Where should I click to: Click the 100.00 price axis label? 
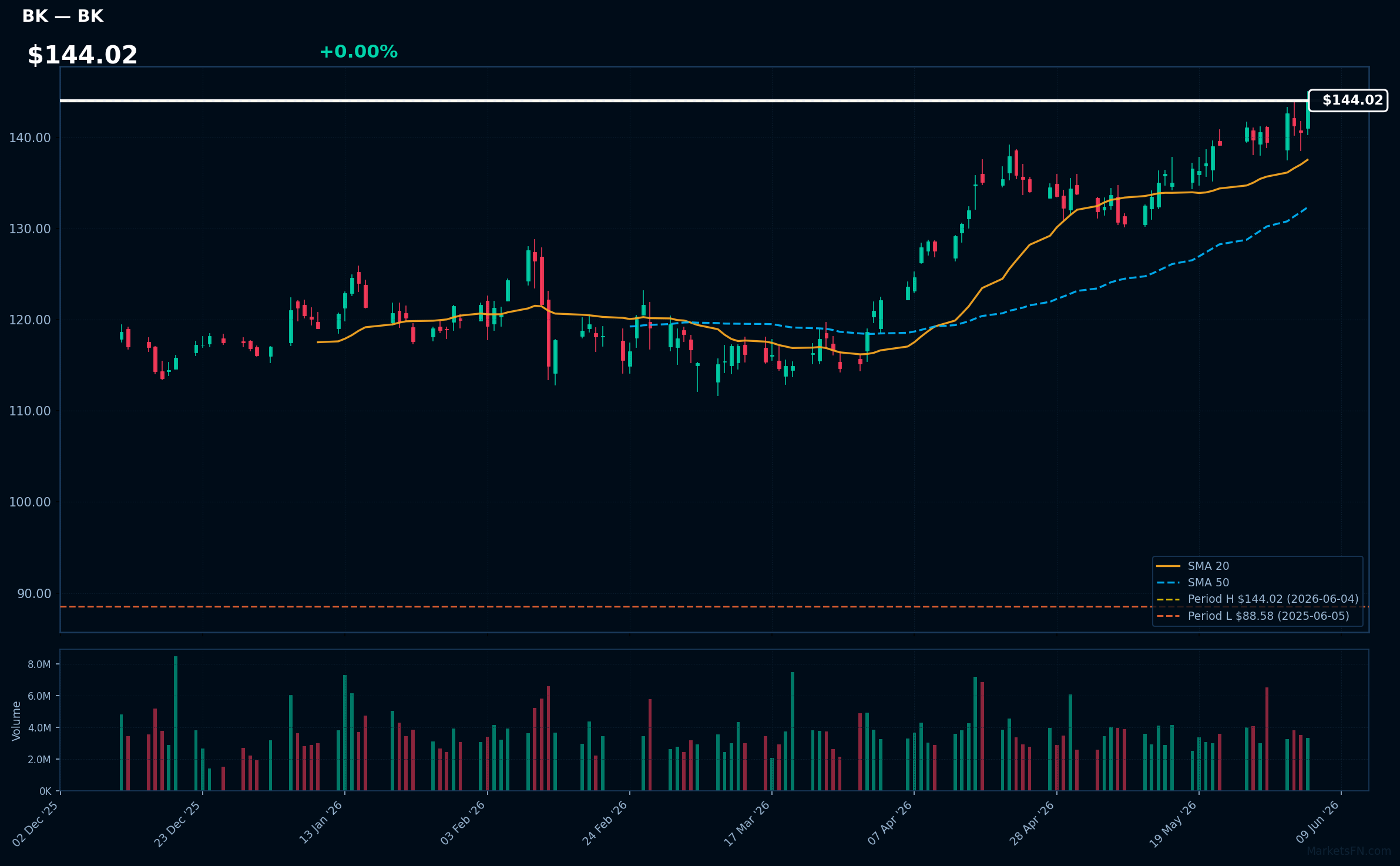coord(30,502)
